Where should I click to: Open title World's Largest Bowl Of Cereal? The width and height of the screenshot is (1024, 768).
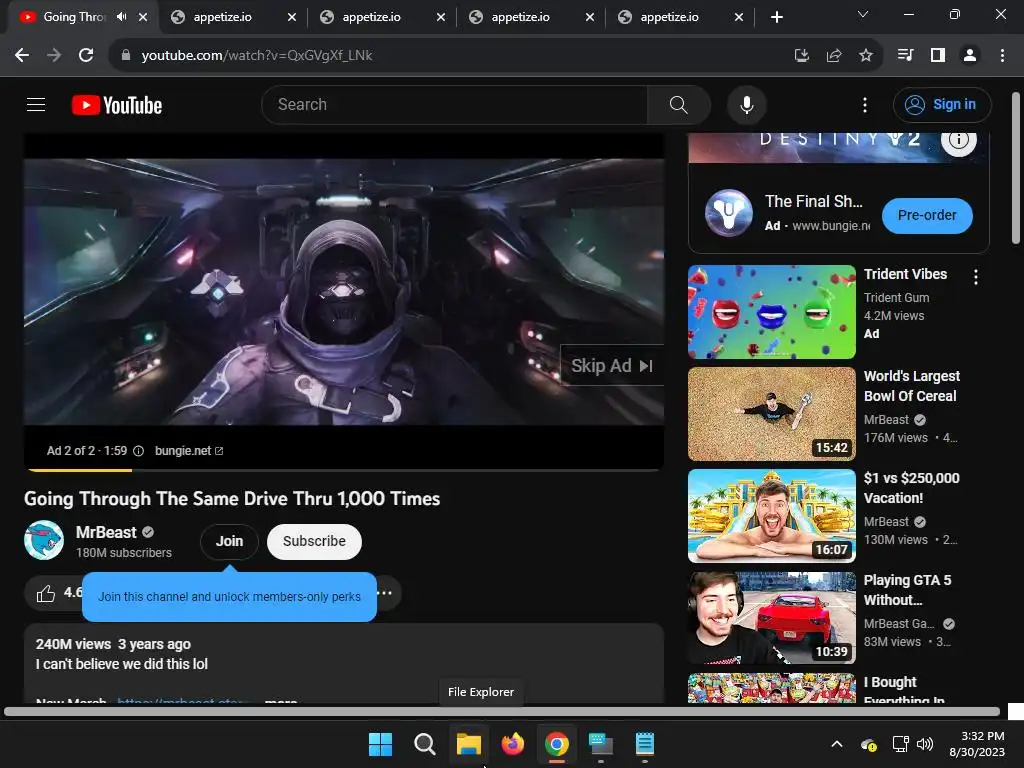[912, 386]
